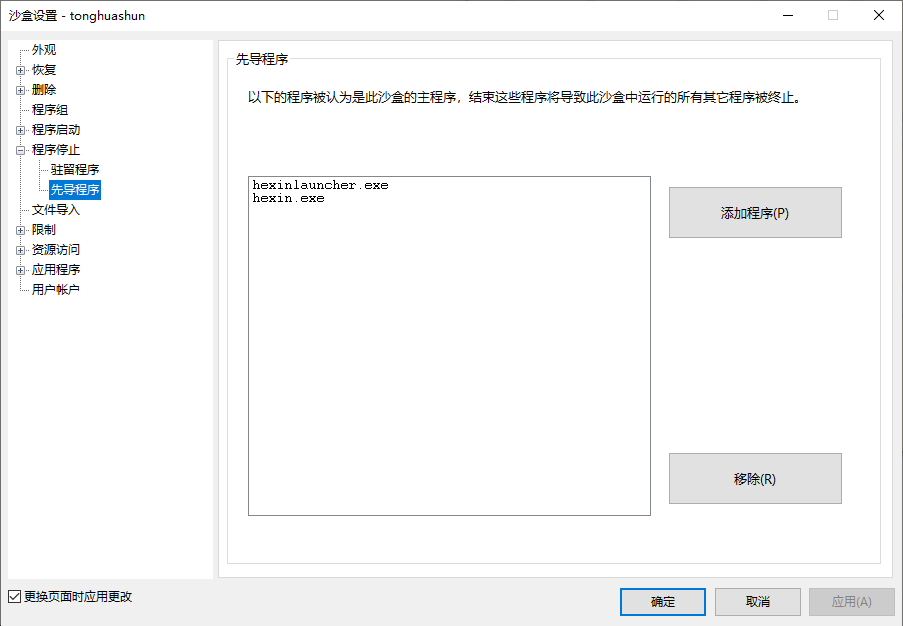Minimize the 沙盒设置 window

(788, 16)
